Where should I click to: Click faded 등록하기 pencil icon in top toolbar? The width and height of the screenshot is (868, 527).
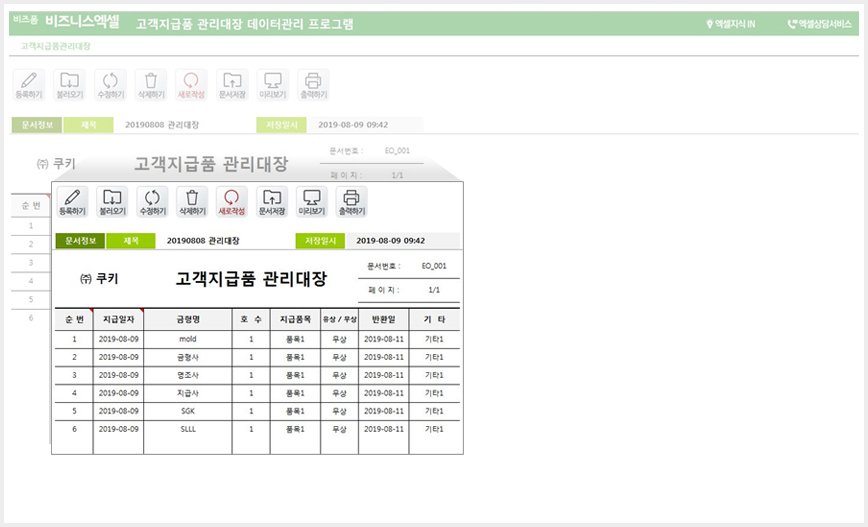click(29, 85)
